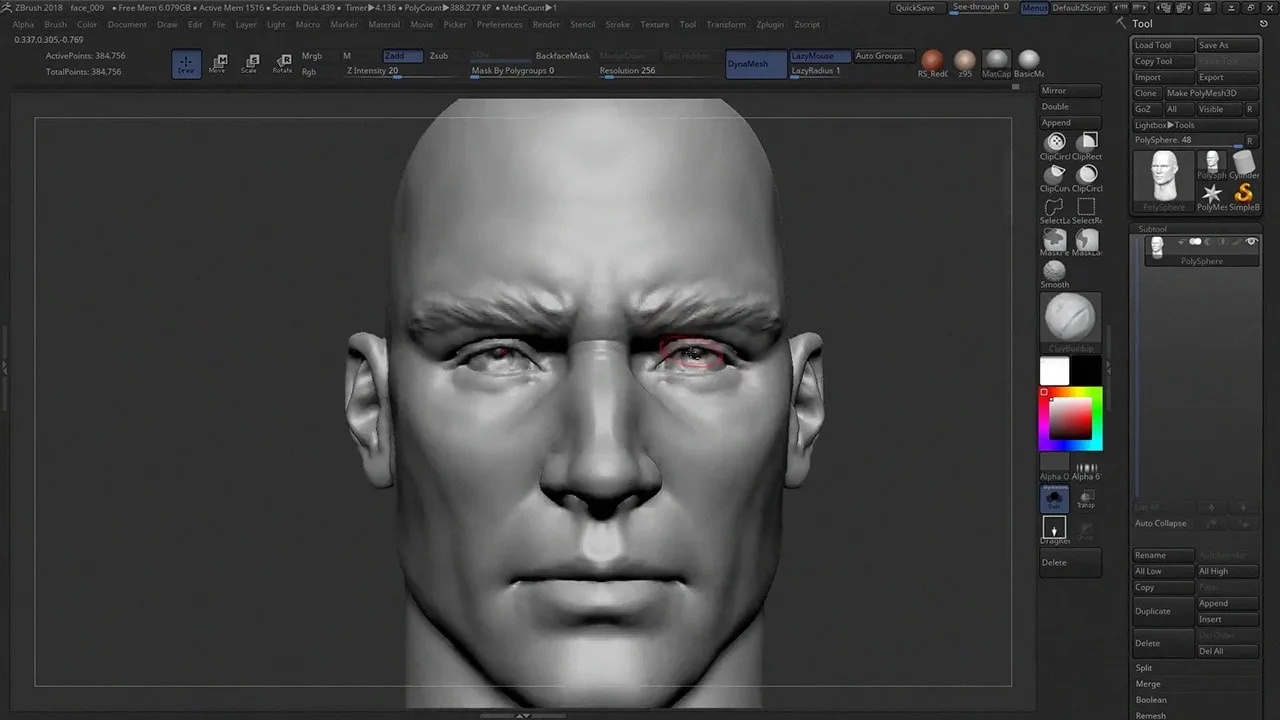Image resolution: width=1280 pixels, height=720 pixels.
Task: Open the DragRect stroke selector
Action: coord(1055,530)
